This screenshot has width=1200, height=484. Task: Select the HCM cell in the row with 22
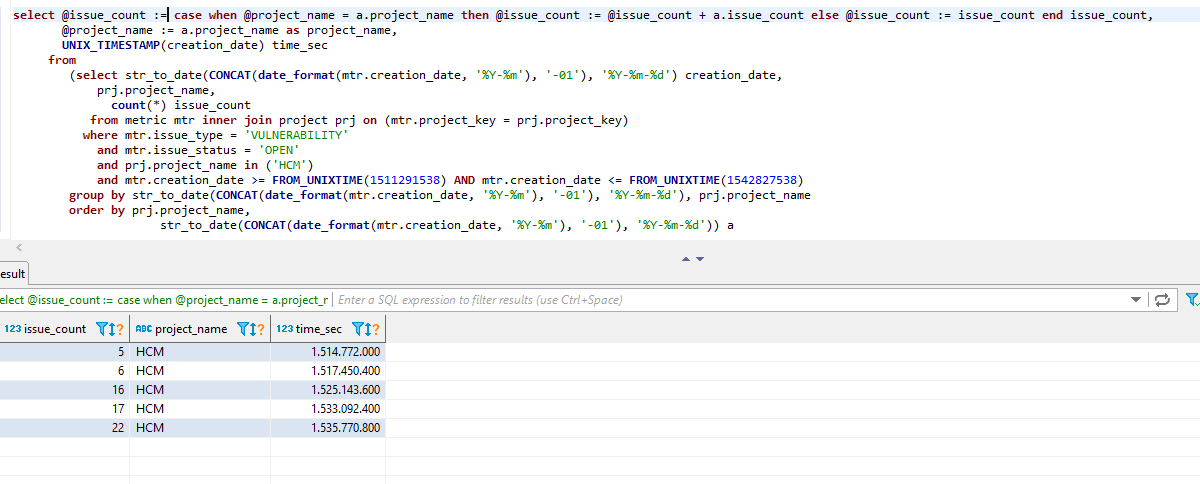pos(200,427)
